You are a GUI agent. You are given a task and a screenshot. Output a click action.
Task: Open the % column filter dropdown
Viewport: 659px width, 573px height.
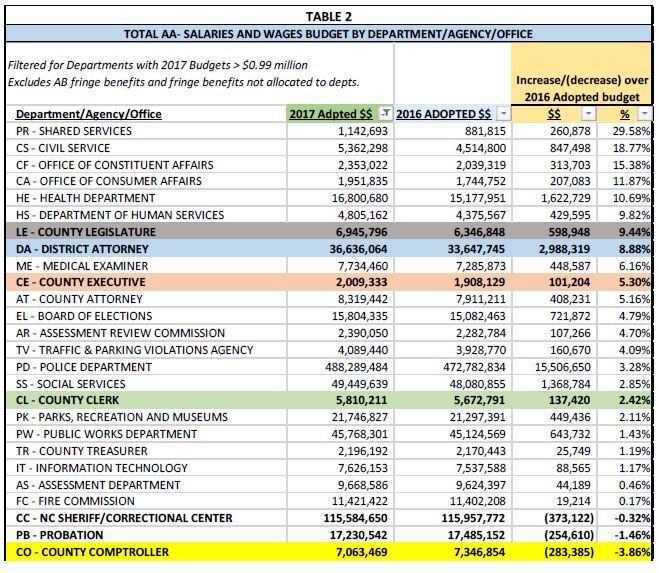click(645, 114)
